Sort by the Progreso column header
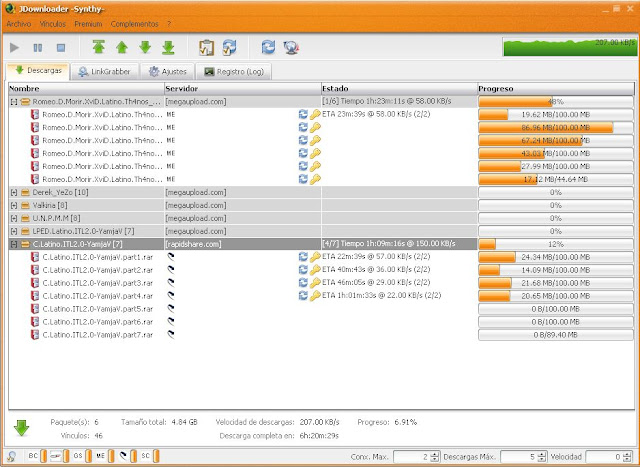The width and height of the screenshot is (640, 467). click(556, 89)
